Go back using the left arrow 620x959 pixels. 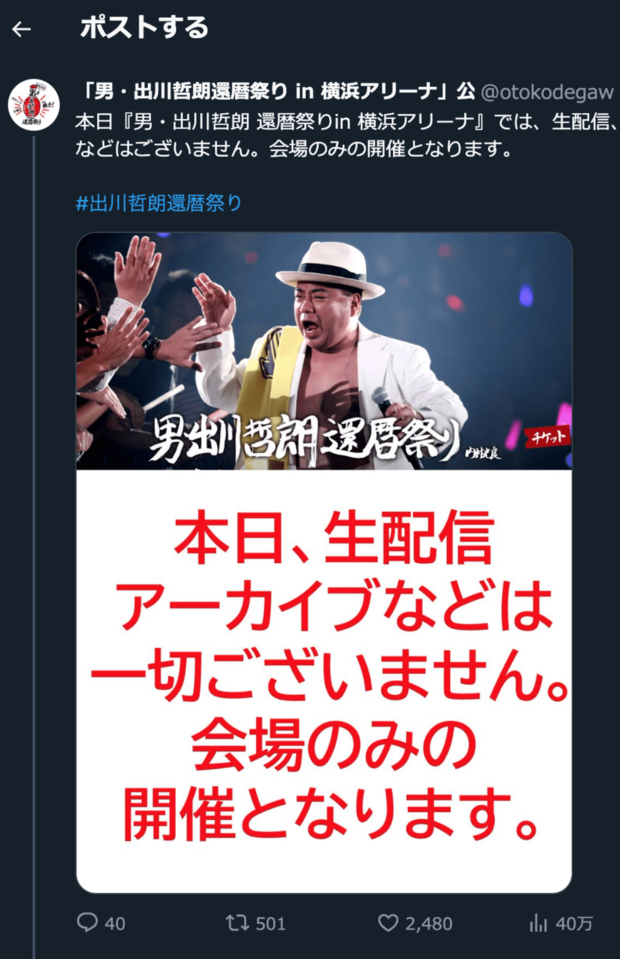[21, 29]
